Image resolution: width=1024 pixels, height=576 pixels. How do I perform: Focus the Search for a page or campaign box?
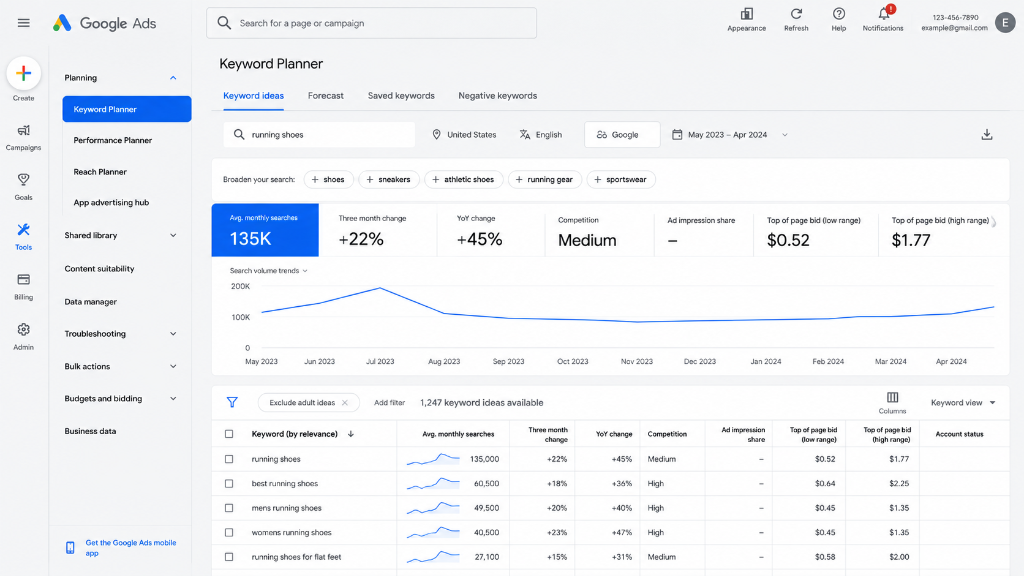pos(372,23)
